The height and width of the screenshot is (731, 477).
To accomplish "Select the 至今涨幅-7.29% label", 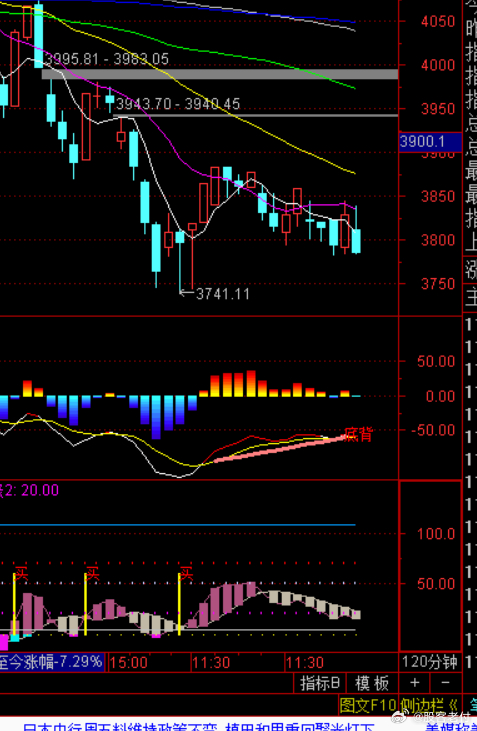I will coord(50,662).
